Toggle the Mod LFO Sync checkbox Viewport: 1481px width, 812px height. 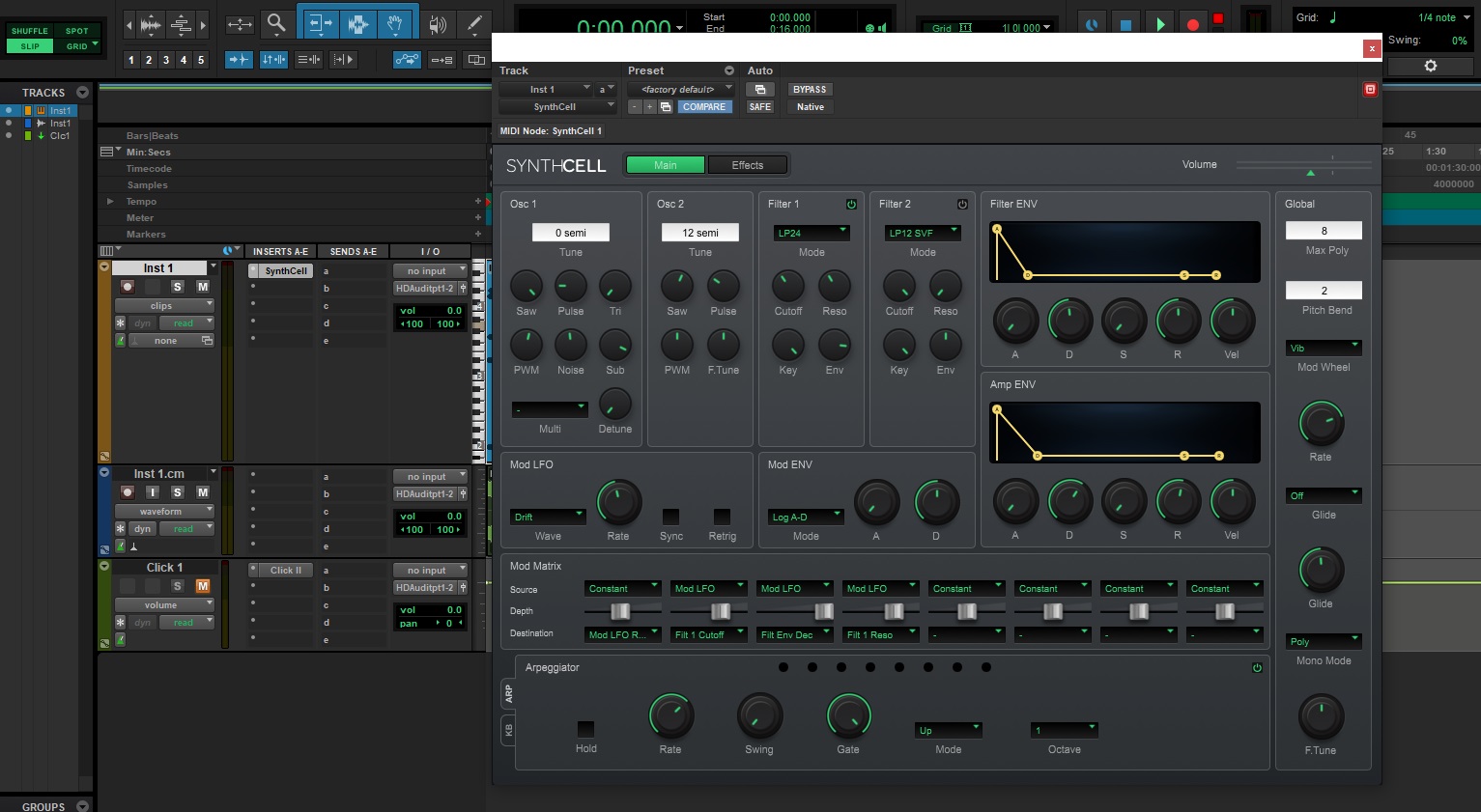(670, 517)
